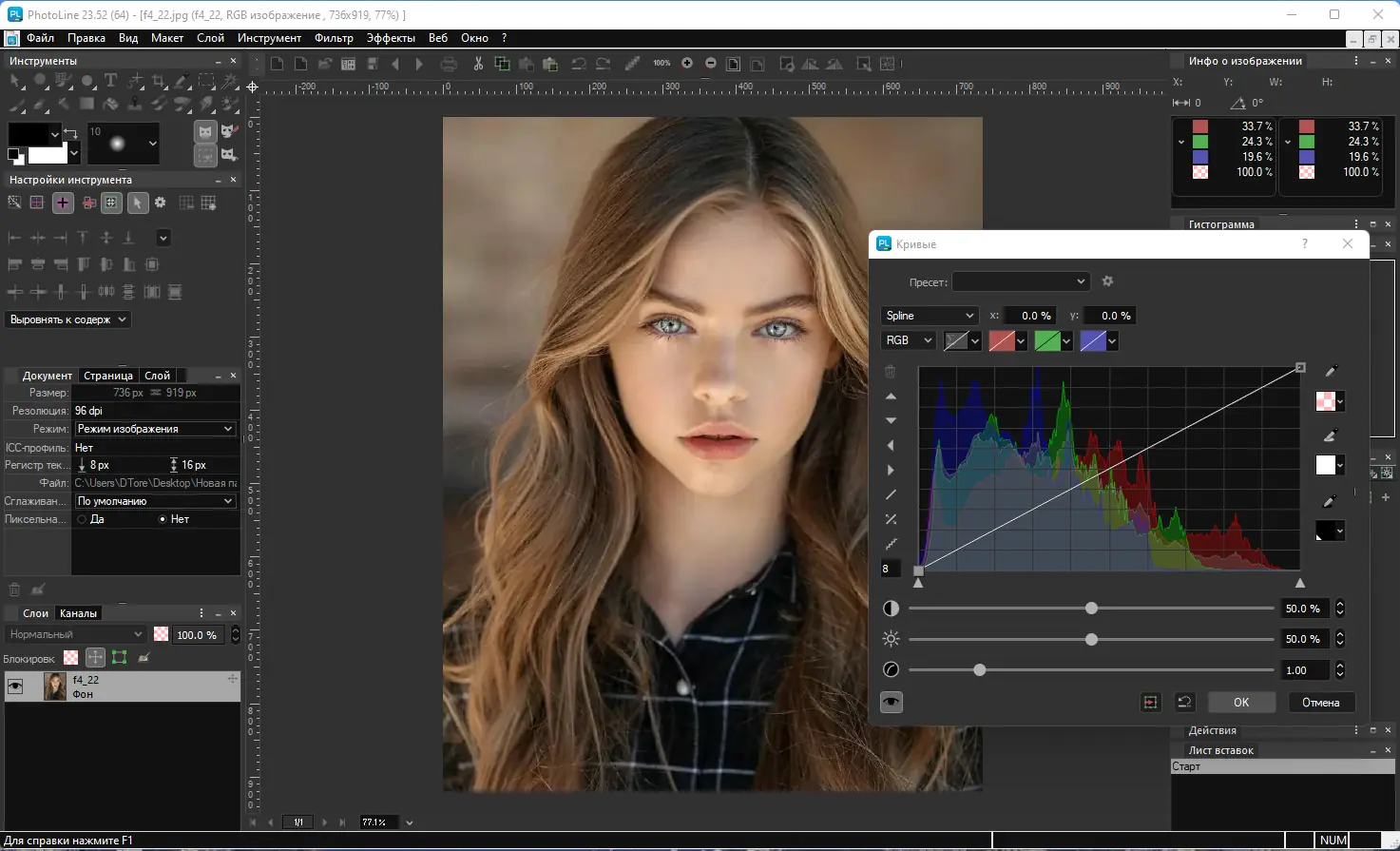The image size is (1400, 851).
Task: Click the curve x value input field
Action: 1030,316
